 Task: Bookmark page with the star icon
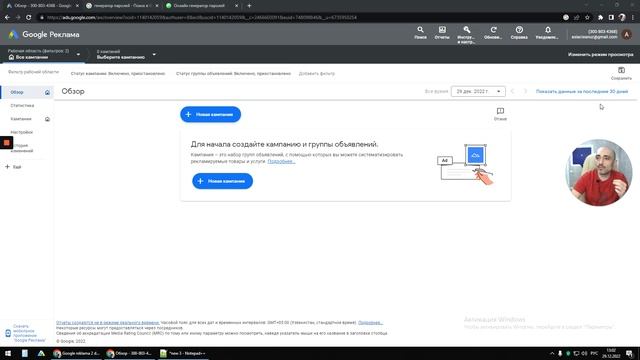(587, 18)
